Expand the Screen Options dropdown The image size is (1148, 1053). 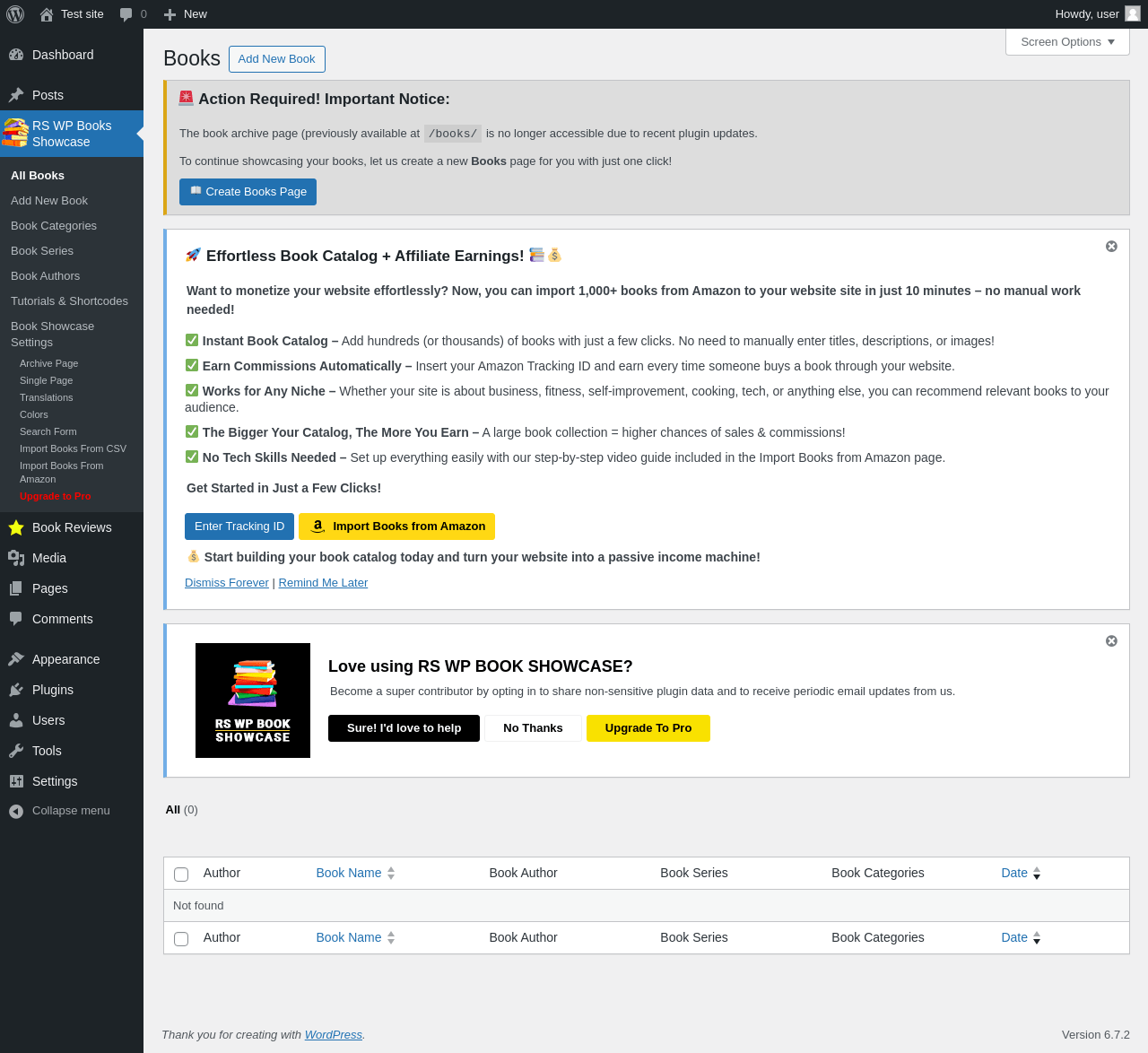coord(1067,42)
